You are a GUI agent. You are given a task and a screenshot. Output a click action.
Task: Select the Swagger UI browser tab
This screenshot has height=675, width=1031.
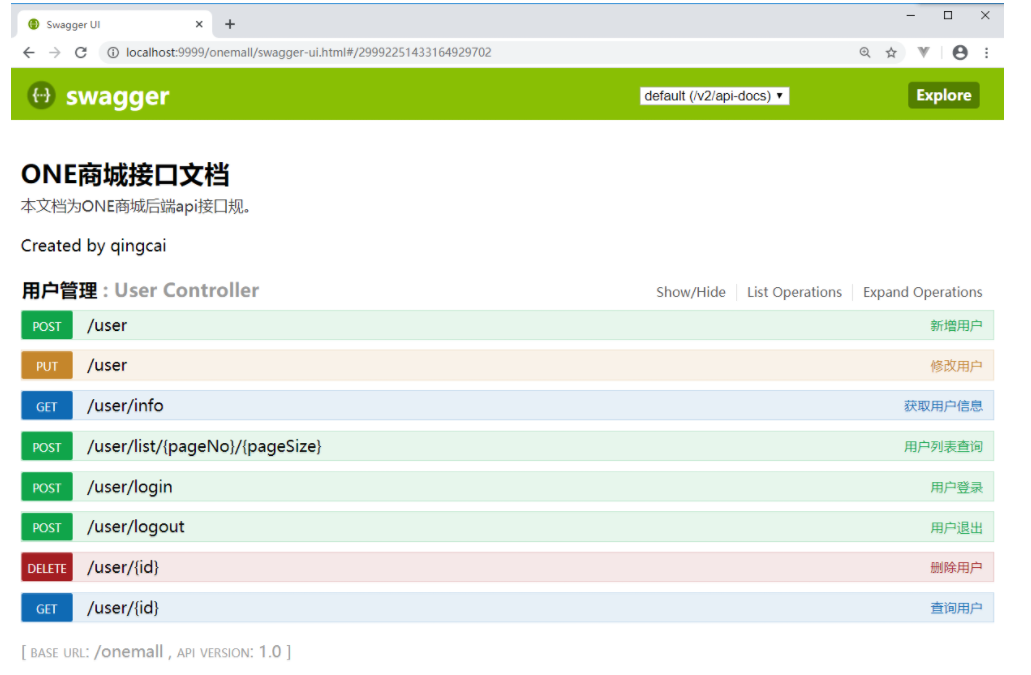[x=112, y=24]
